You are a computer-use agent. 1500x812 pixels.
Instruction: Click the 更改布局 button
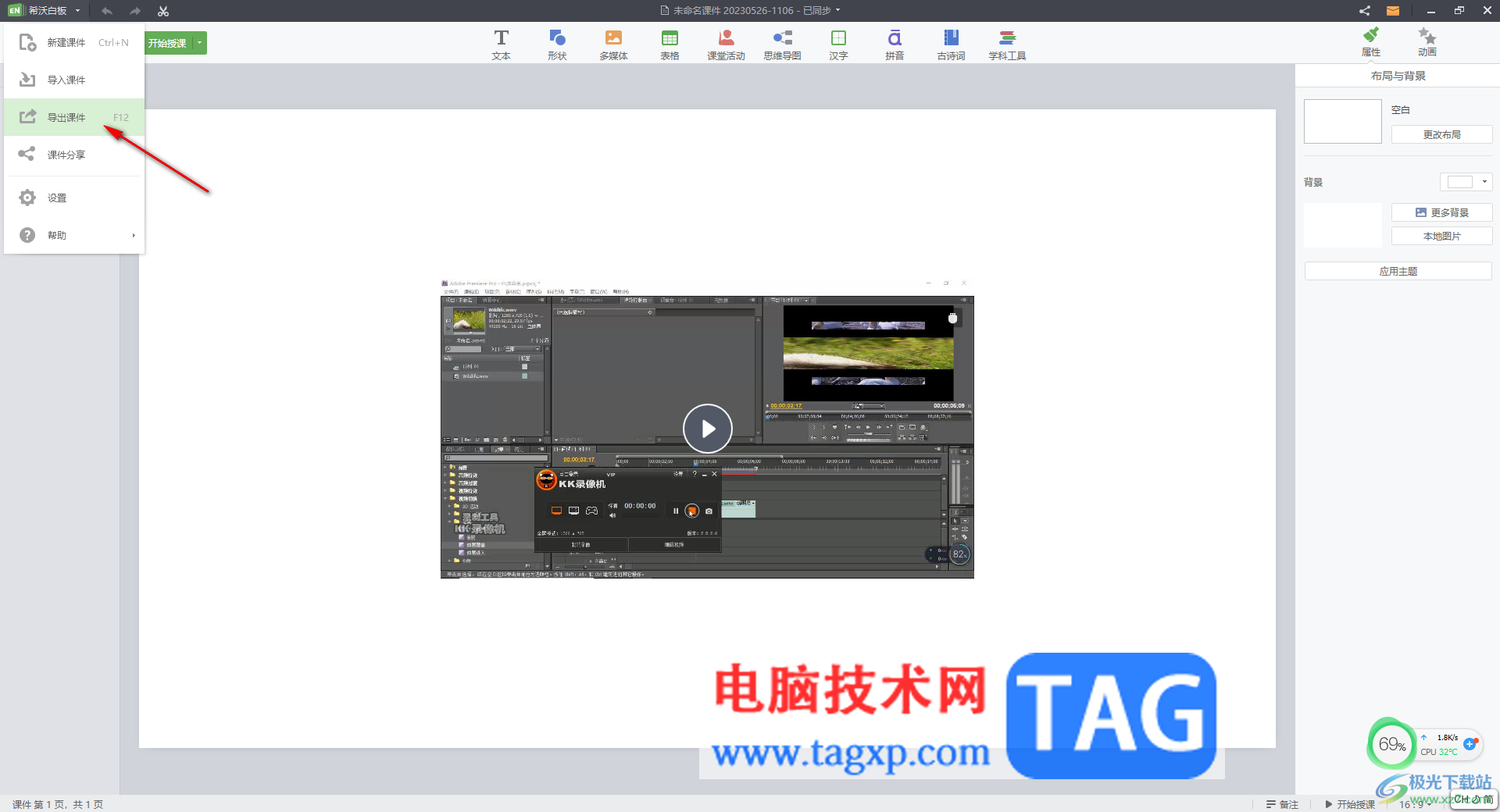point(1441,134)
